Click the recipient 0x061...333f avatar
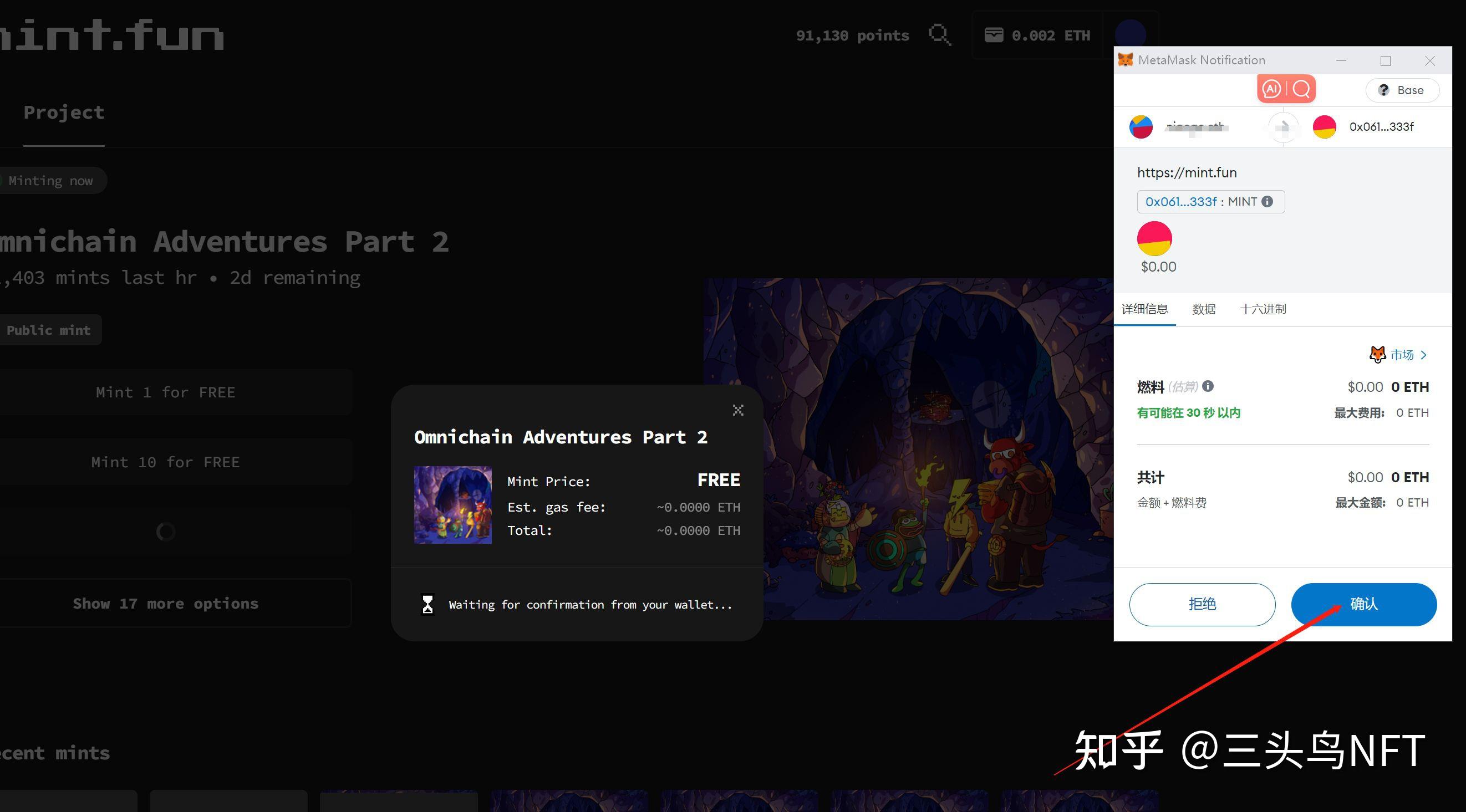The image size is (1466, 812). pyautogui.click(x=1324, y=127)
